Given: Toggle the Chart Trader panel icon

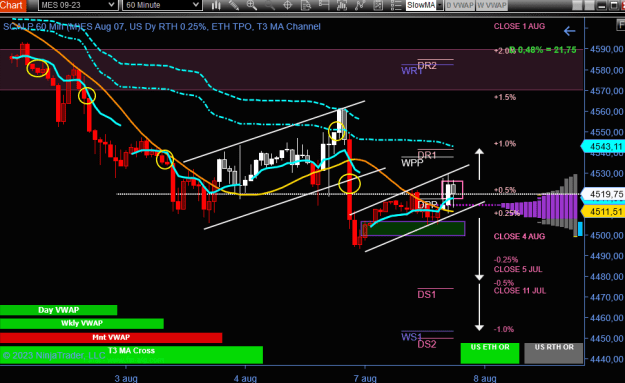Looking at the screenshot, I should (324, 5).
